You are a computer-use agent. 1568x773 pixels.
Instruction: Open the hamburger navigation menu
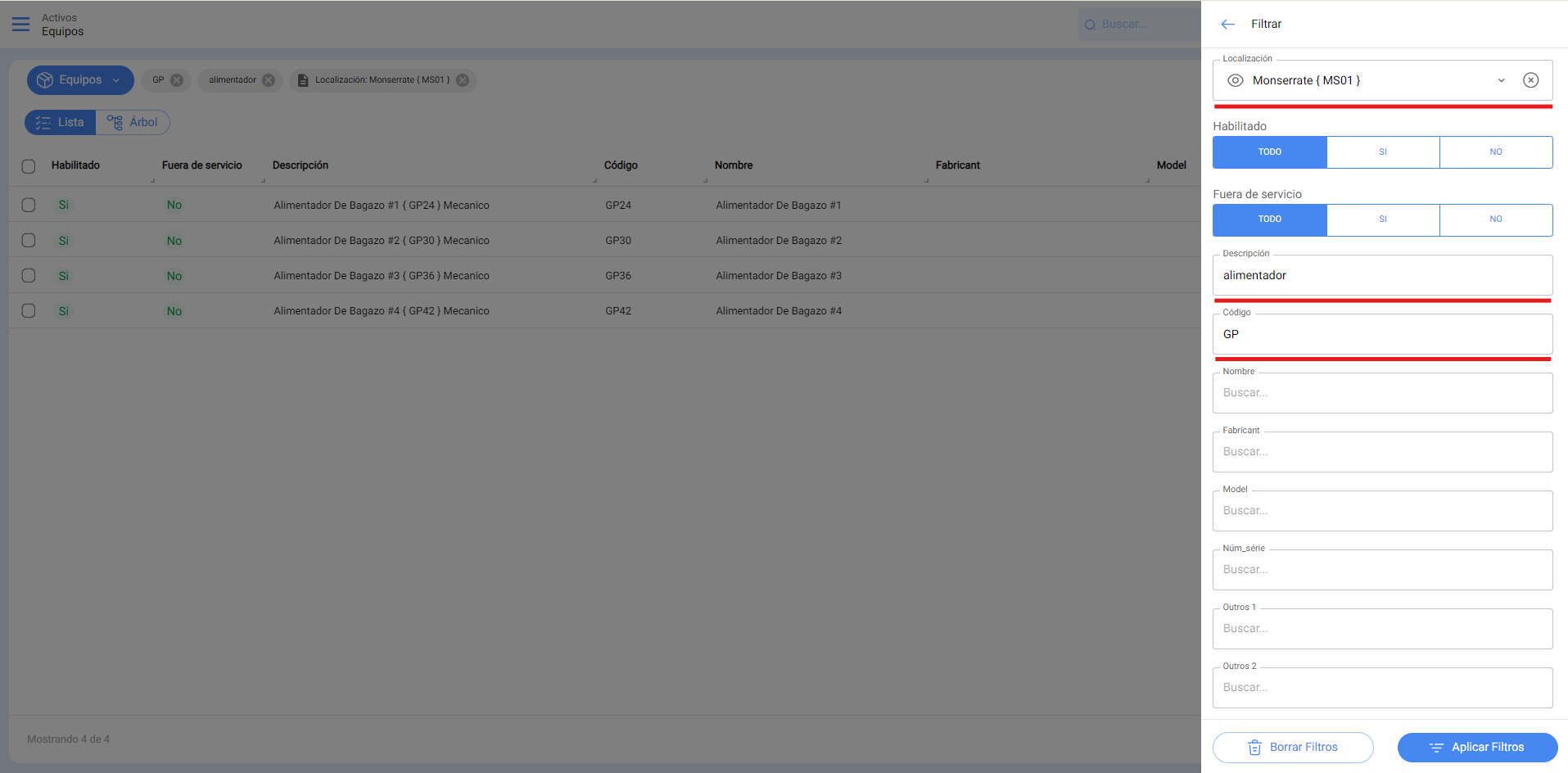[x=20, y=25]
